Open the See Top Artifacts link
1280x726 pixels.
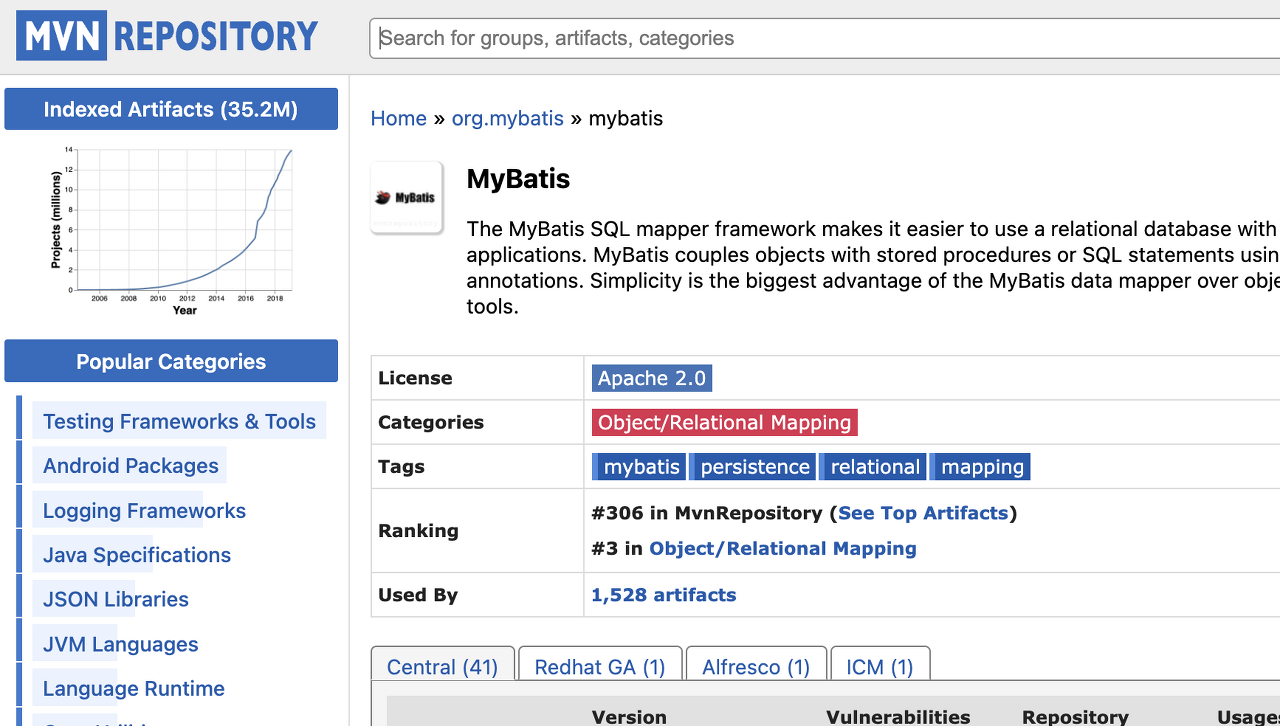click(923, 513)
